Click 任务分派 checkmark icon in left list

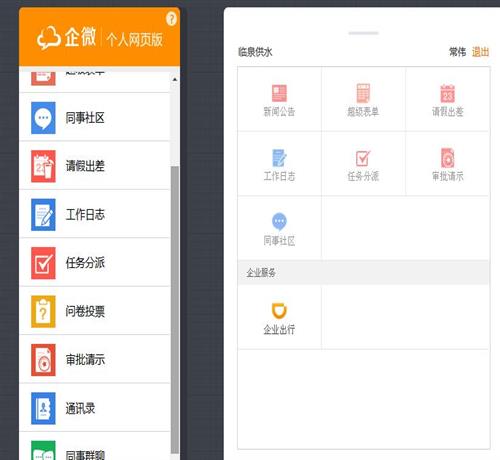coord(43,263)
